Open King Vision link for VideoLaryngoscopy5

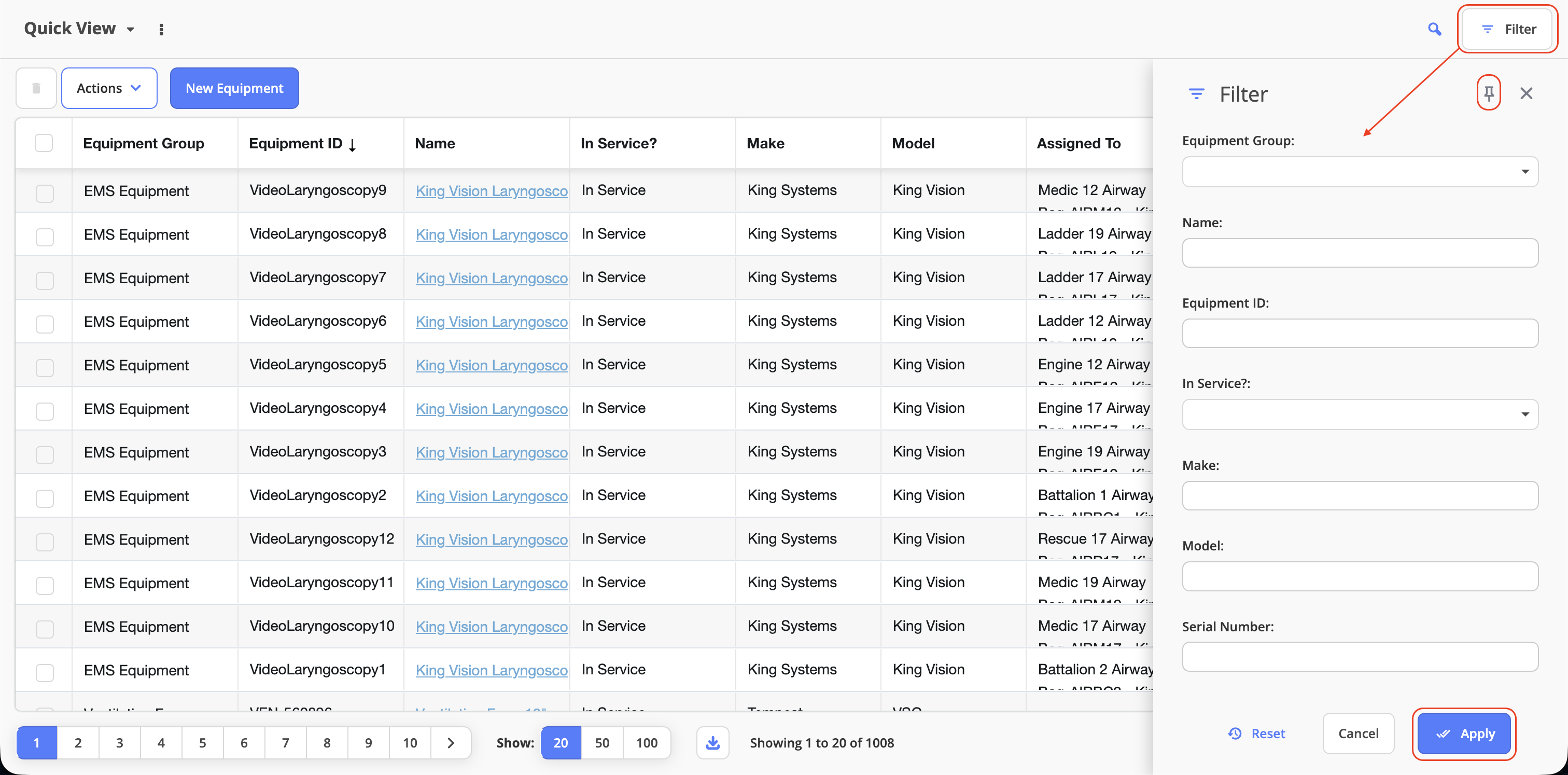click(x=492, y=365)
